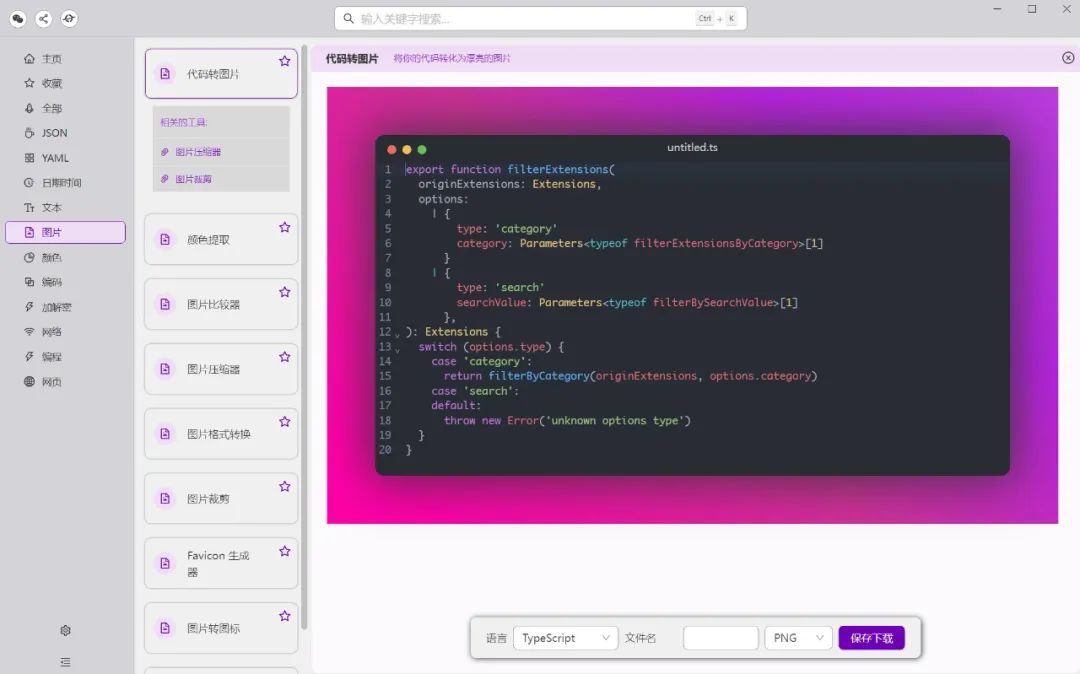This screenshot has width=1080, height=674.
Task: Toggle favorite star on 代码转图片 card
Action: 284,61
